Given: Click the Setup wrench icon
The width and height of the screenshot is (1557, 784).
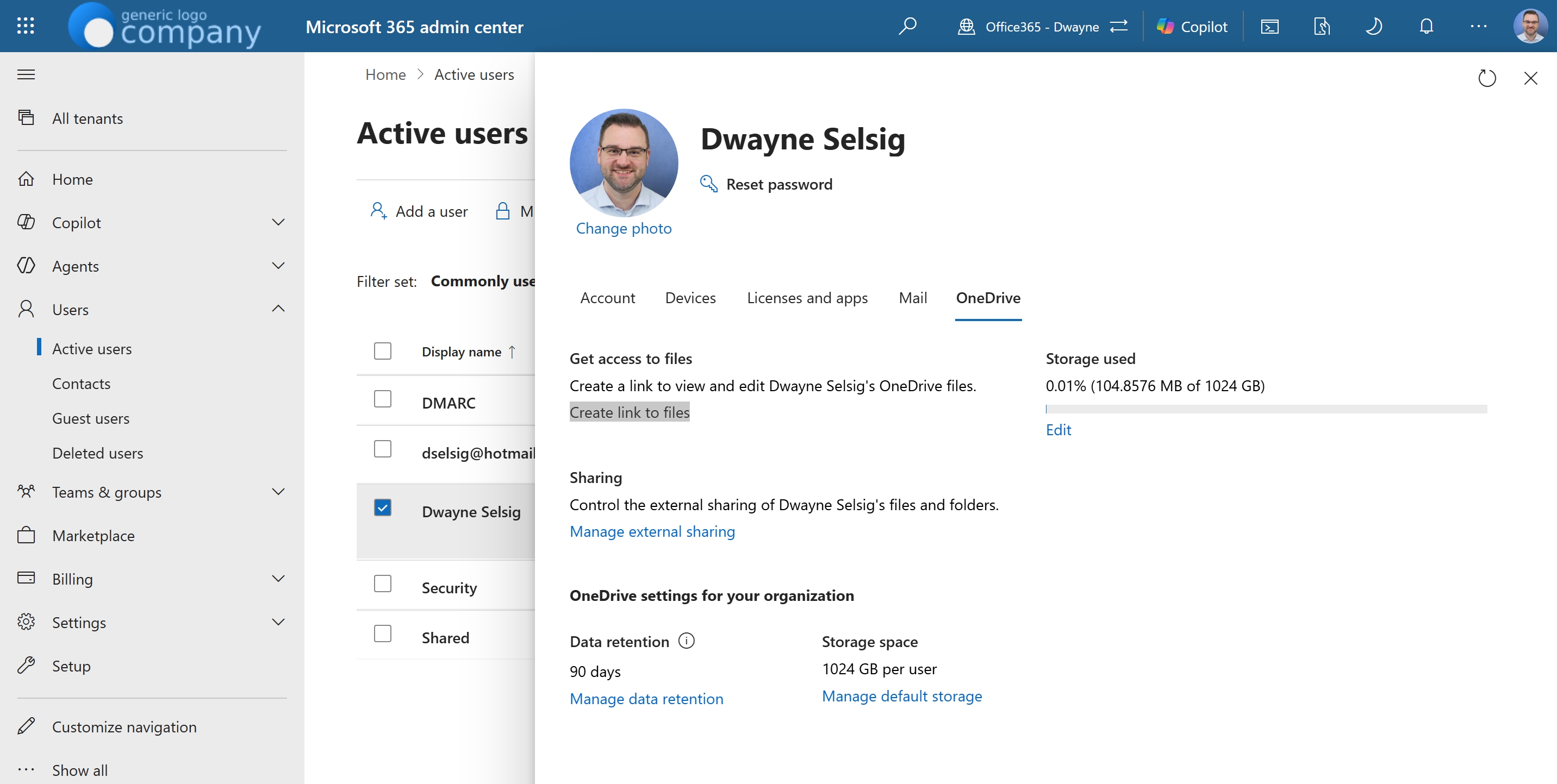Looking at the screenshot, I should 26,665.
